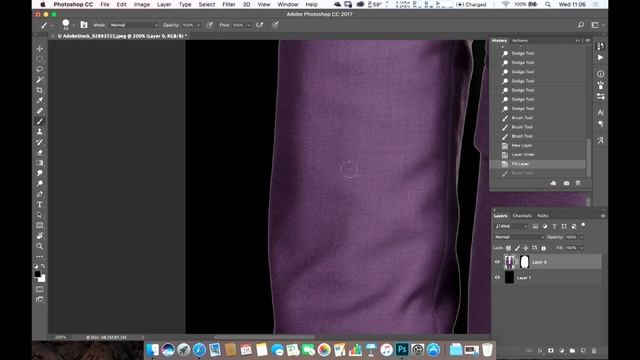Toggle layer filtering on or off

coord(584,225)
